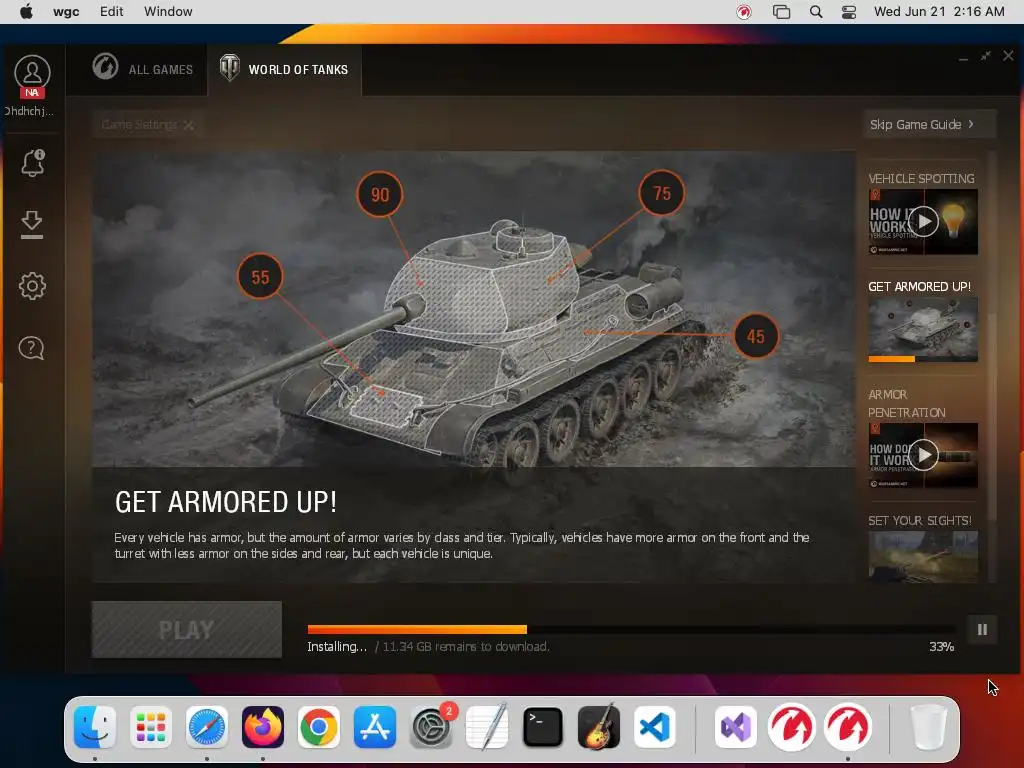Launch Visual Studio from the Dock
This screenshot has width=1024, height=768.
[735, 727]
